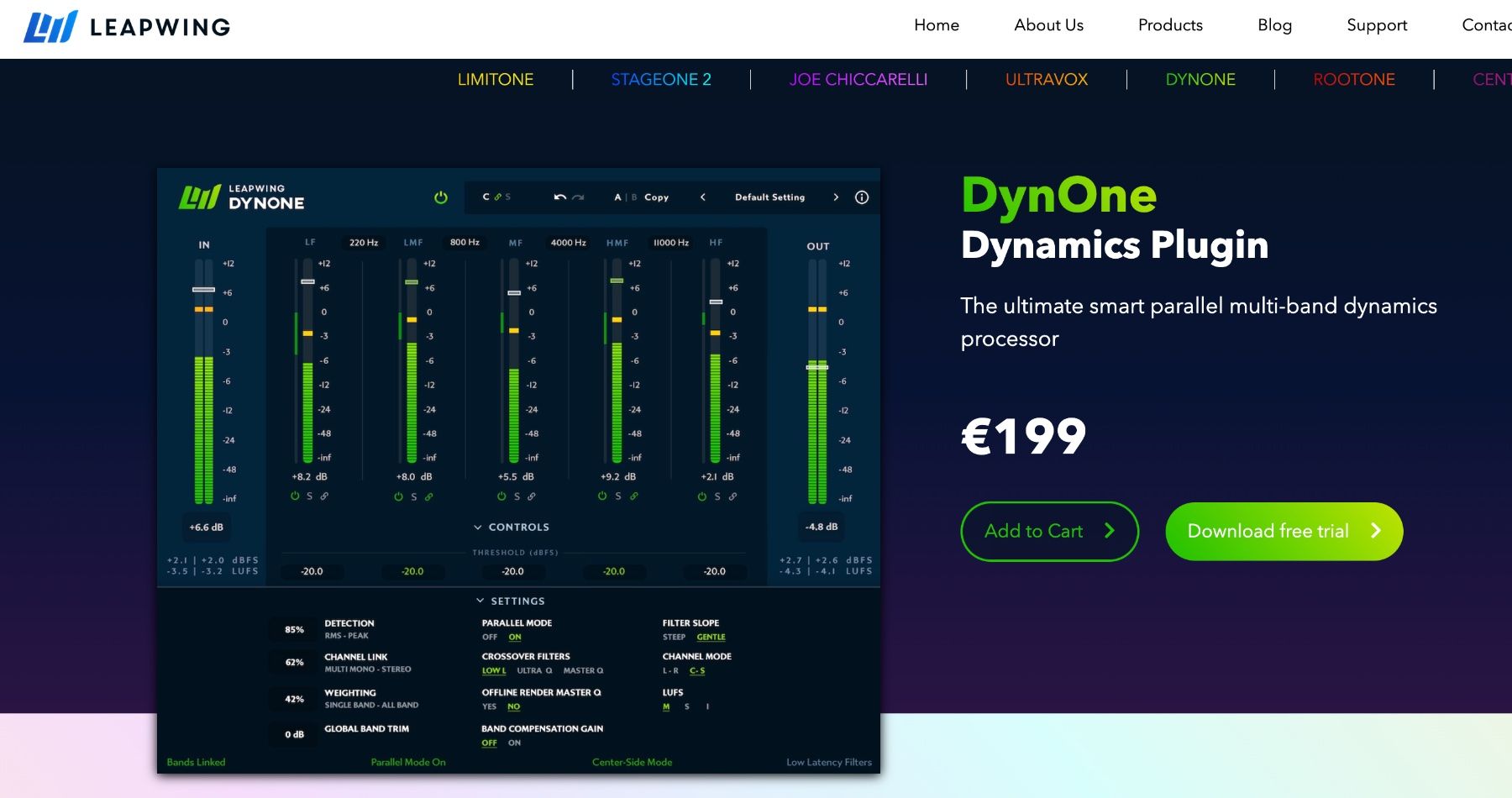Viewport: 1512px width, 798px height.
Task: Open the Default Setting preset menu
Action: click(x=769, y=197)
